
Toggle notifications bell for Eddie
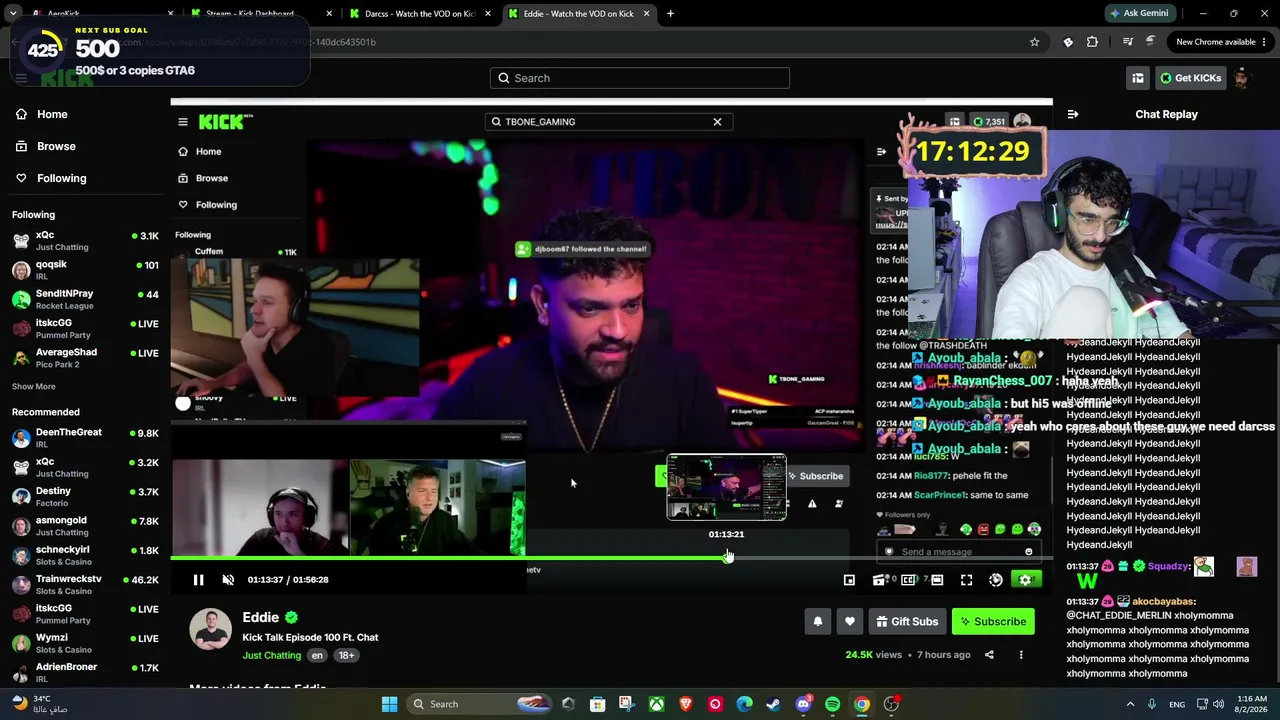pos(818,621)
